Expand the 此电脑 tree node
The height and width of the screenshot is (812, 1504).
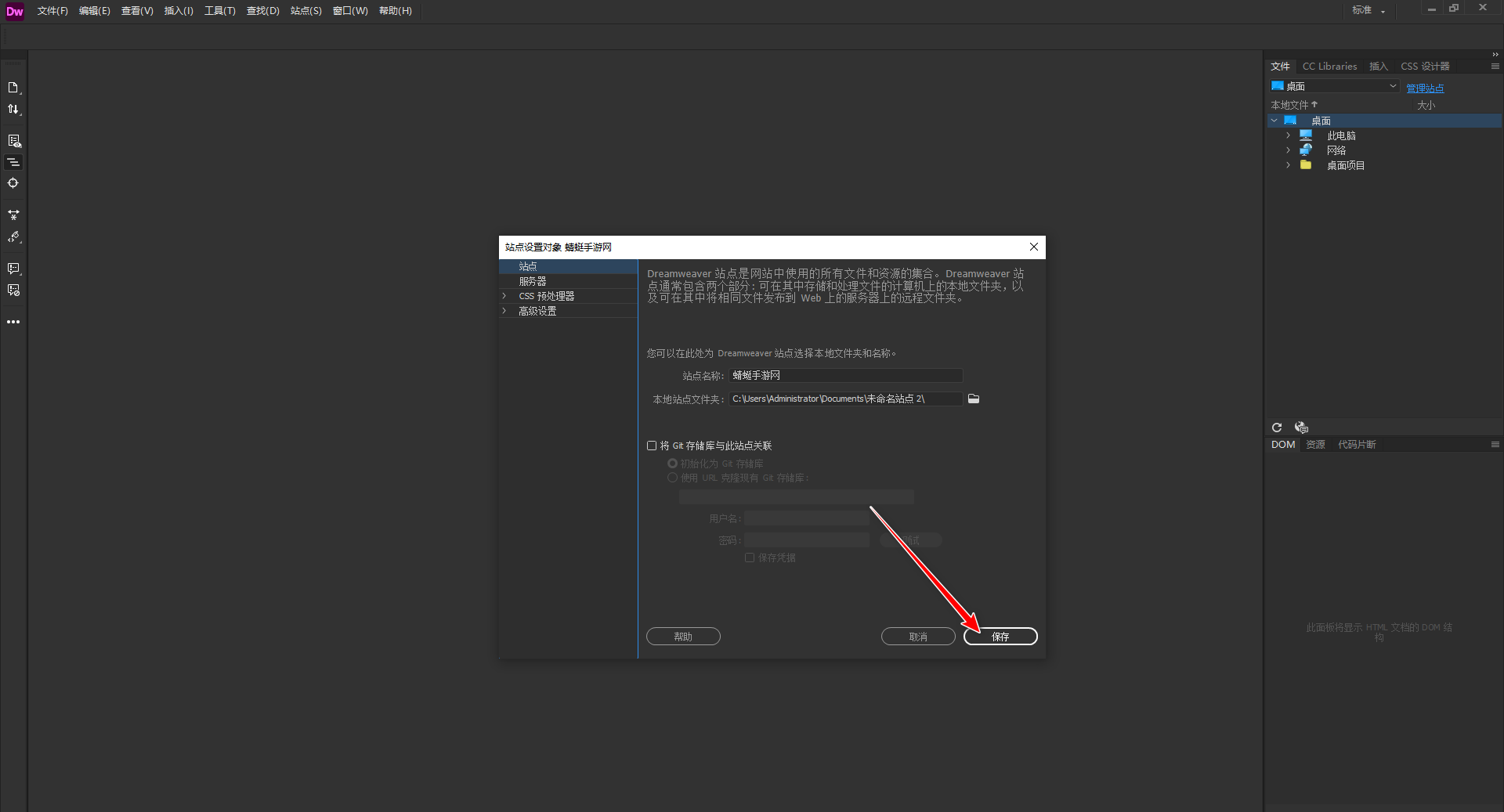coord(1288,135)
